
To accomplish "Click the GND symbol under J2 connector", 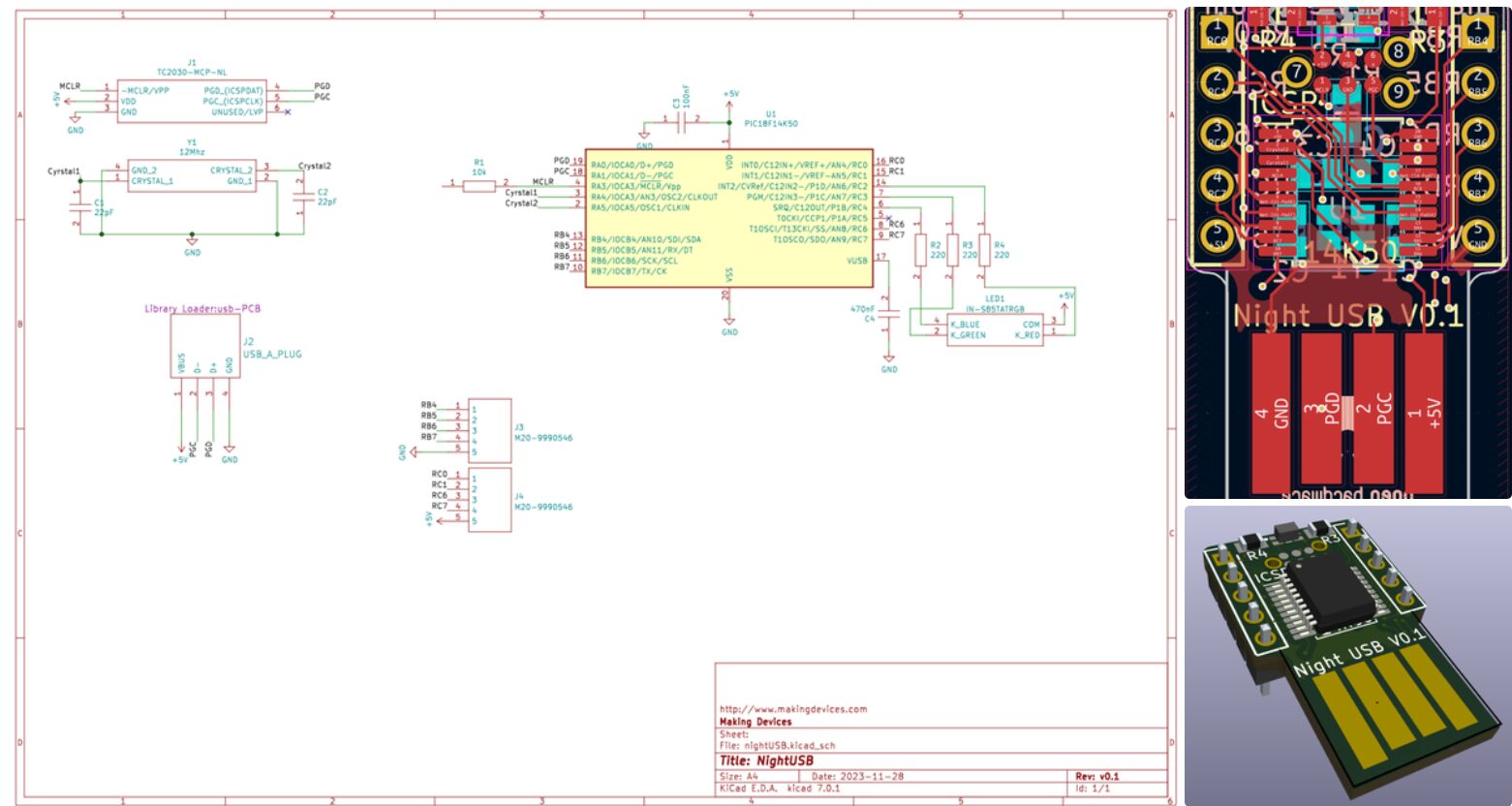I will 229,453.
